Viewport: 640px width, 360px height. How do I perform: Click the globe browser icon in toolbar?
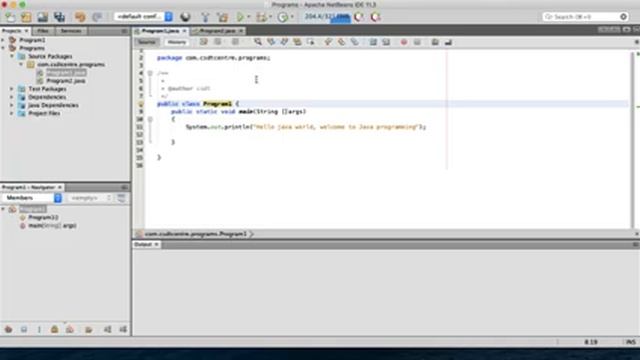(x=185, y=17)
